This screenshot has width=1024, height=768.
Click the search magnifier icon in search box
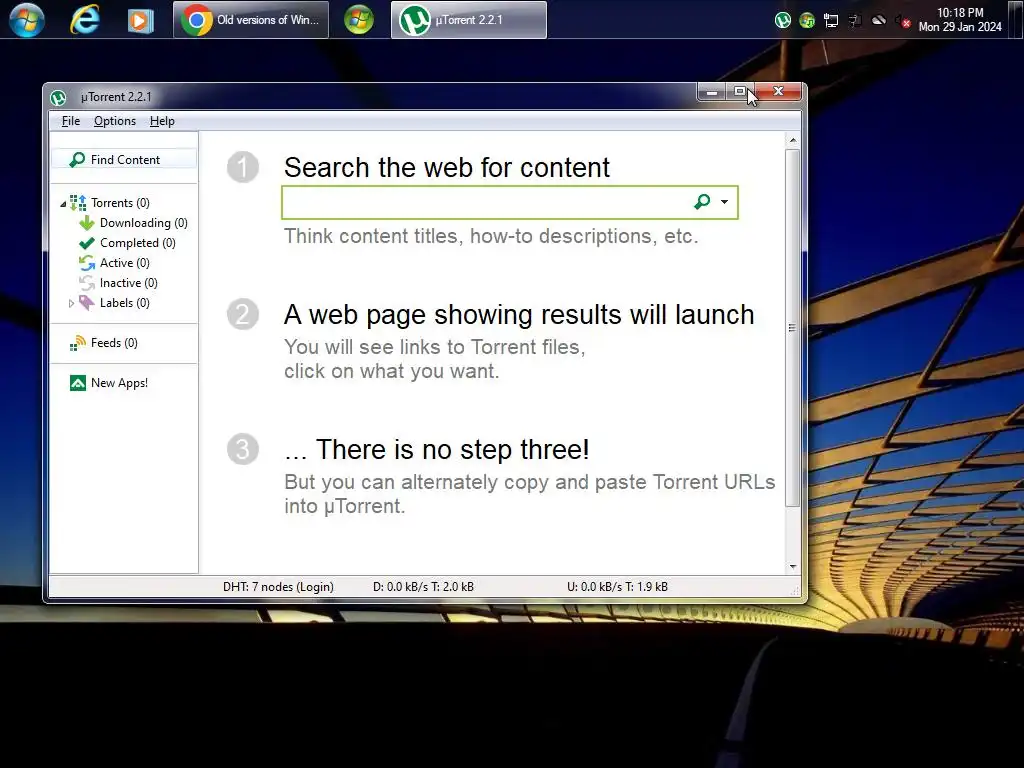[x=702, y=202]
